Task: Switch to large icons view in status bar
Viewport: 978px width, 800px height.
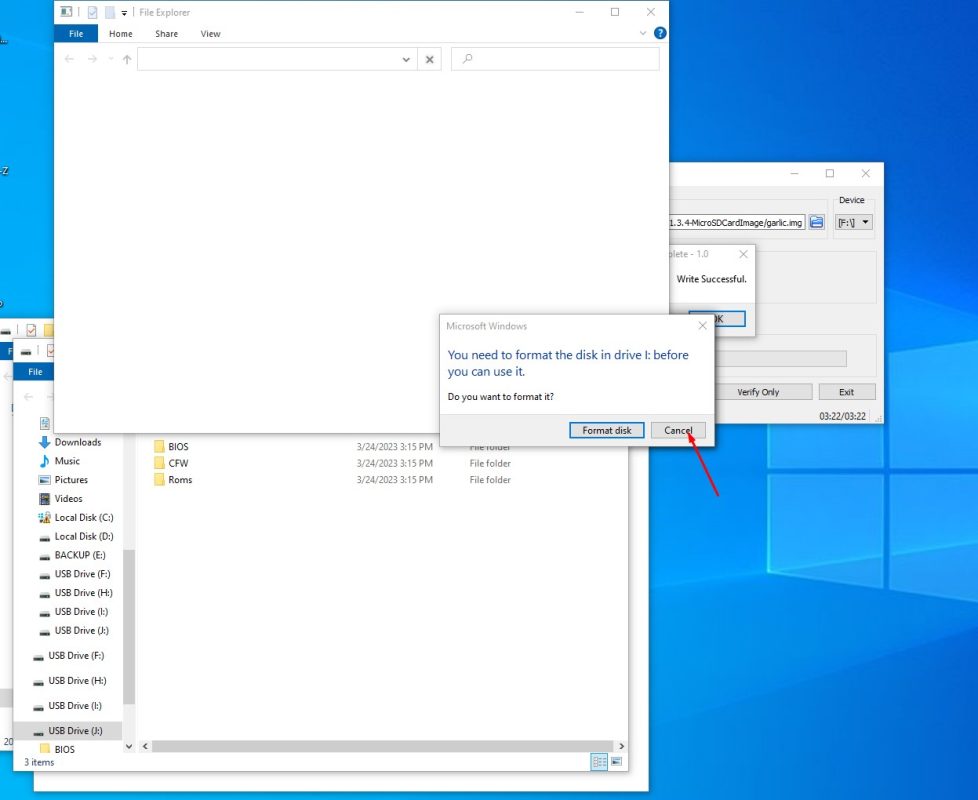Action: click(x=616, y=762)
